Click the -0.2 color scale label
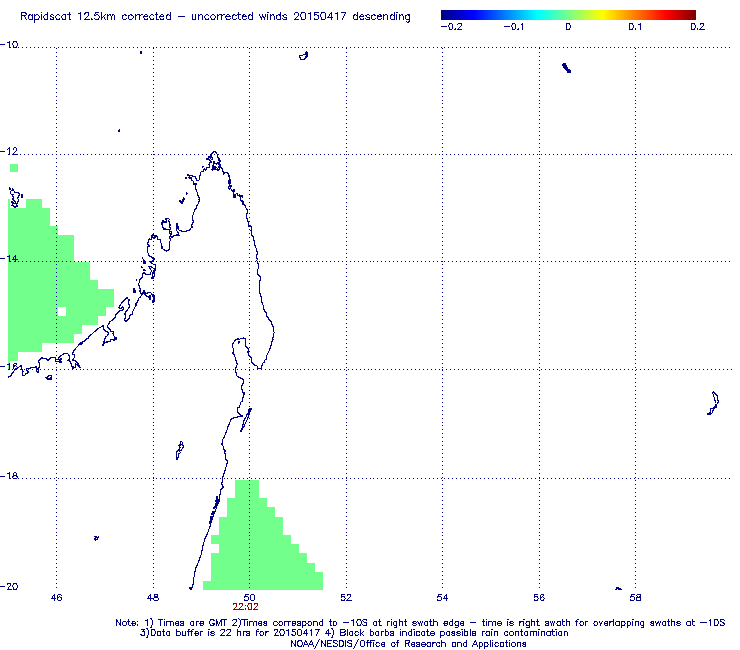This screenshot has height=650, width=740. tap(451, 27)
